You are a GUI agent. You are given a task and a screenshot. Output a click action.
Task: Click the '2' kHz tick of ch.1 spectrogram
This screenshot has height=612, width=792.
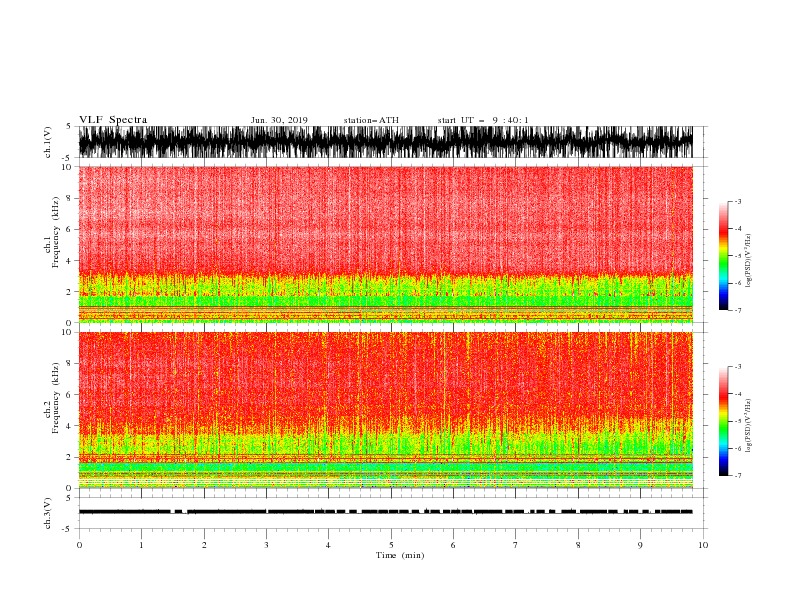[x=69, y=292]
